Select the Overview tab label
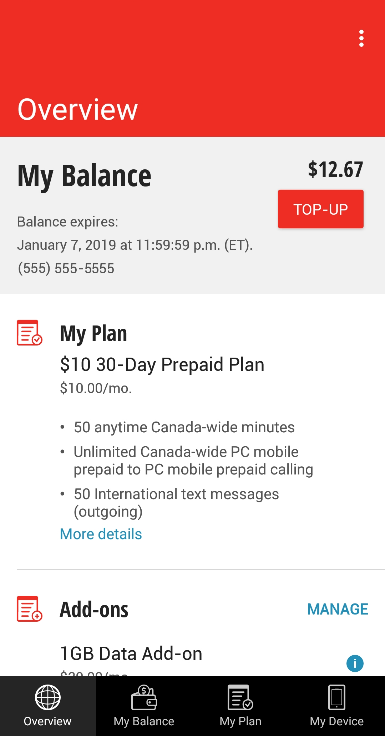Viewport: 385px width, 736px height. tap(48, 721)
